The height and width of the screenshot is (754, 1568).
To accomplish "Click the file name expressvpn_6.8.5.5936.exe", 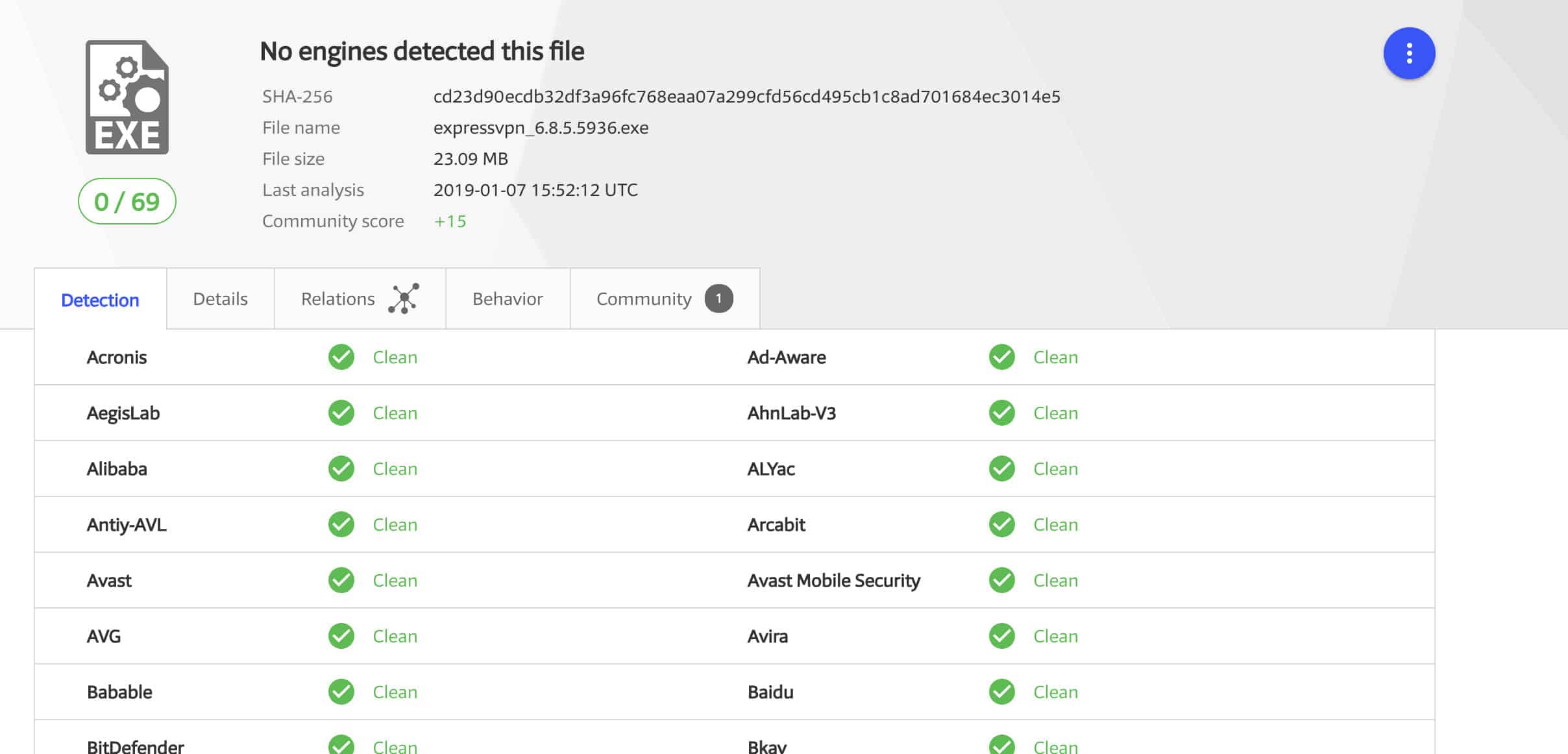I will pos(541,128).
